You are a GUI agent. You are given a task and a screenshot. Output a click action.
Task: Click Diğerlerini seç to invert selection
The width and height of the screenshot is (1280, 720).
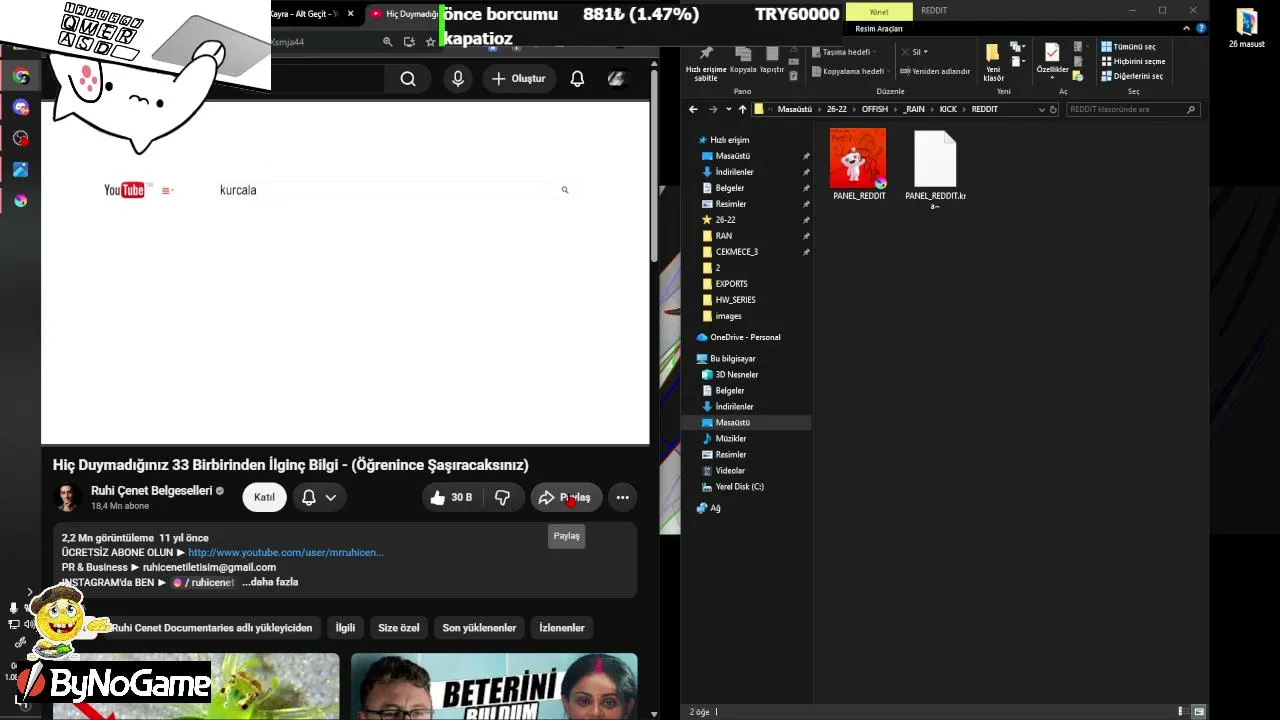[1132, 76]
